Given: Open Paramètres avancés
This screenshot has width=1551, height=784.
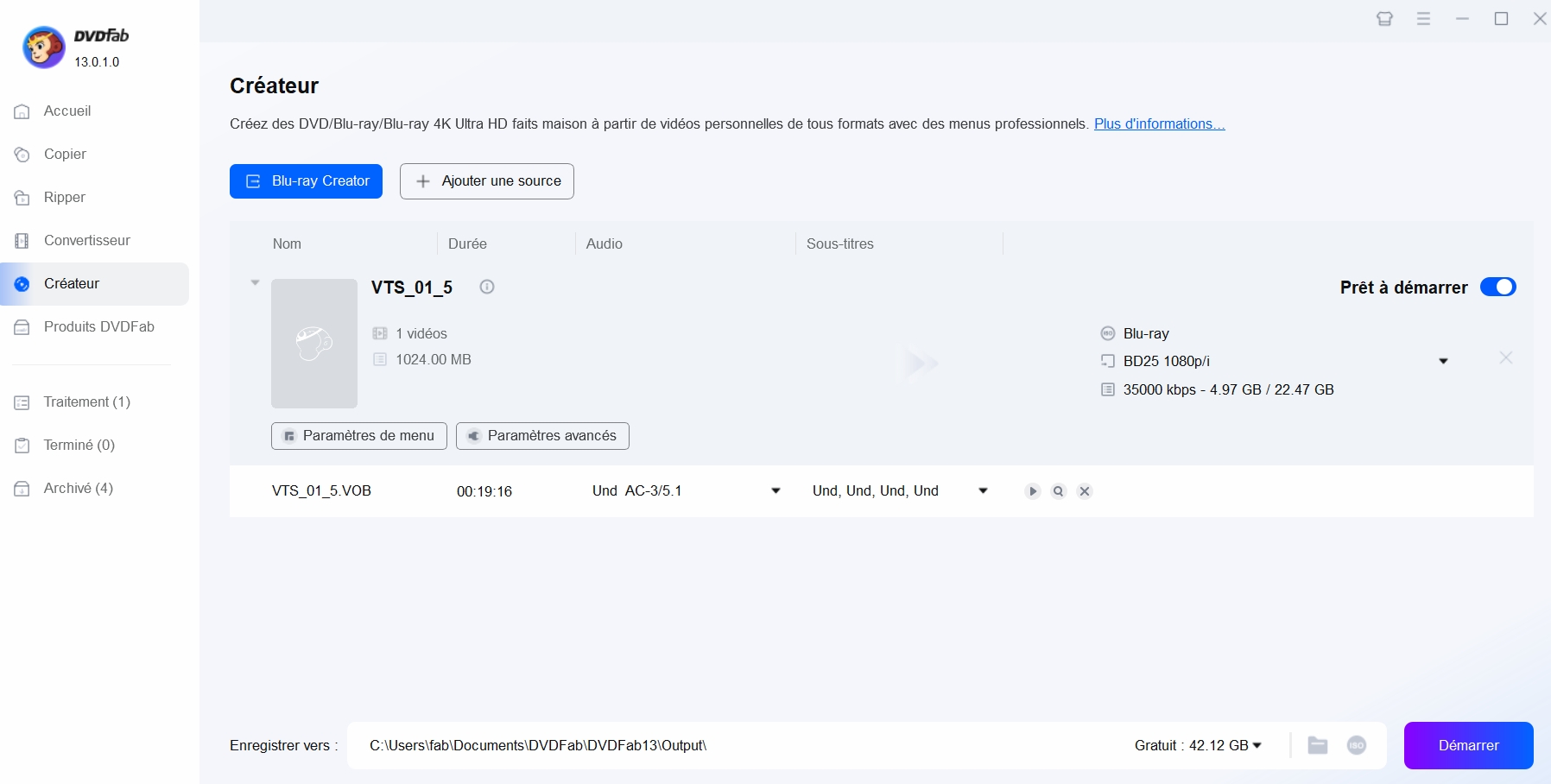Looking at the screenshot, I should (x=542, y=436).
